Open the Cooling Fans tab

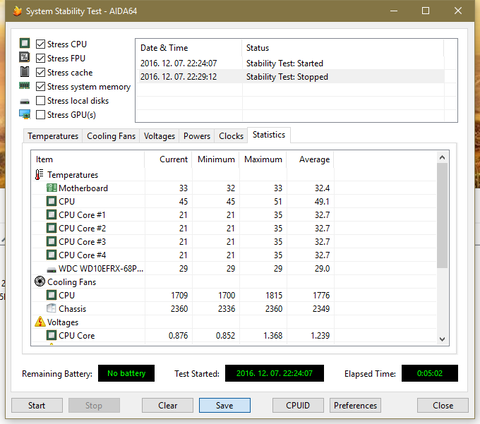tap(111, 136)
